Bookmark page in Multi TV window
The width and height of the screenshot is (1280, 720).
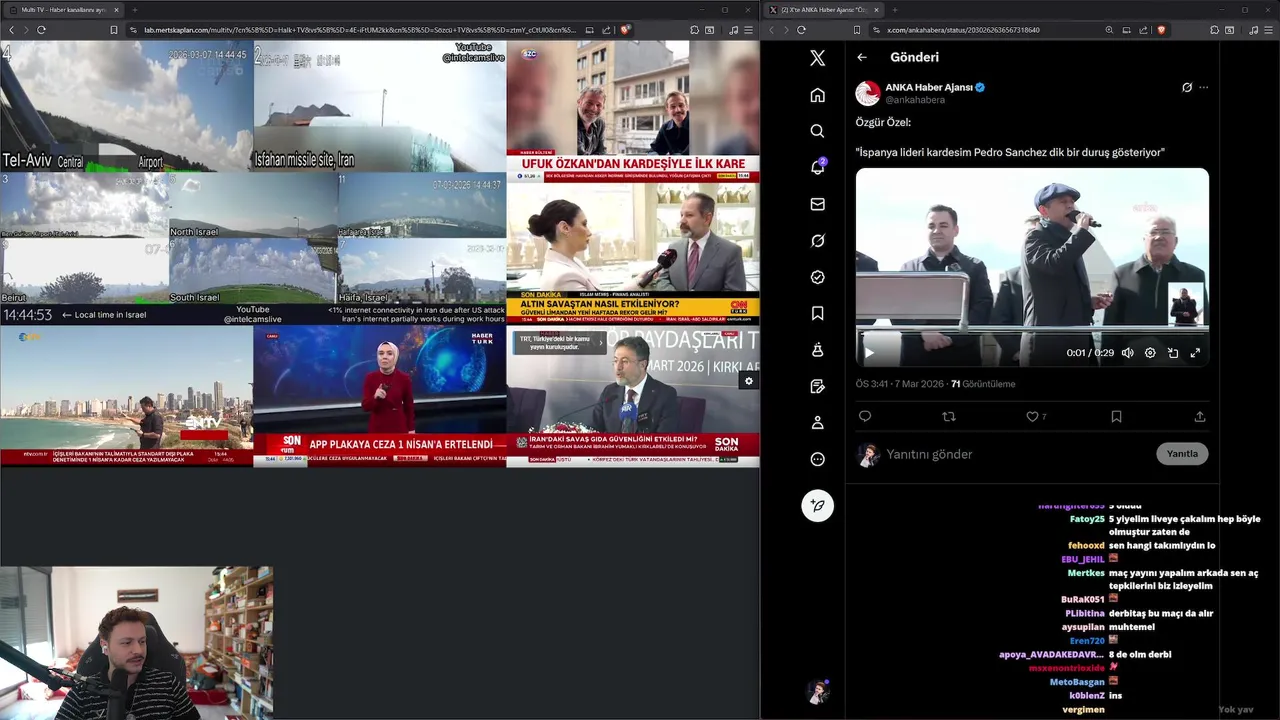coord(114,30)
